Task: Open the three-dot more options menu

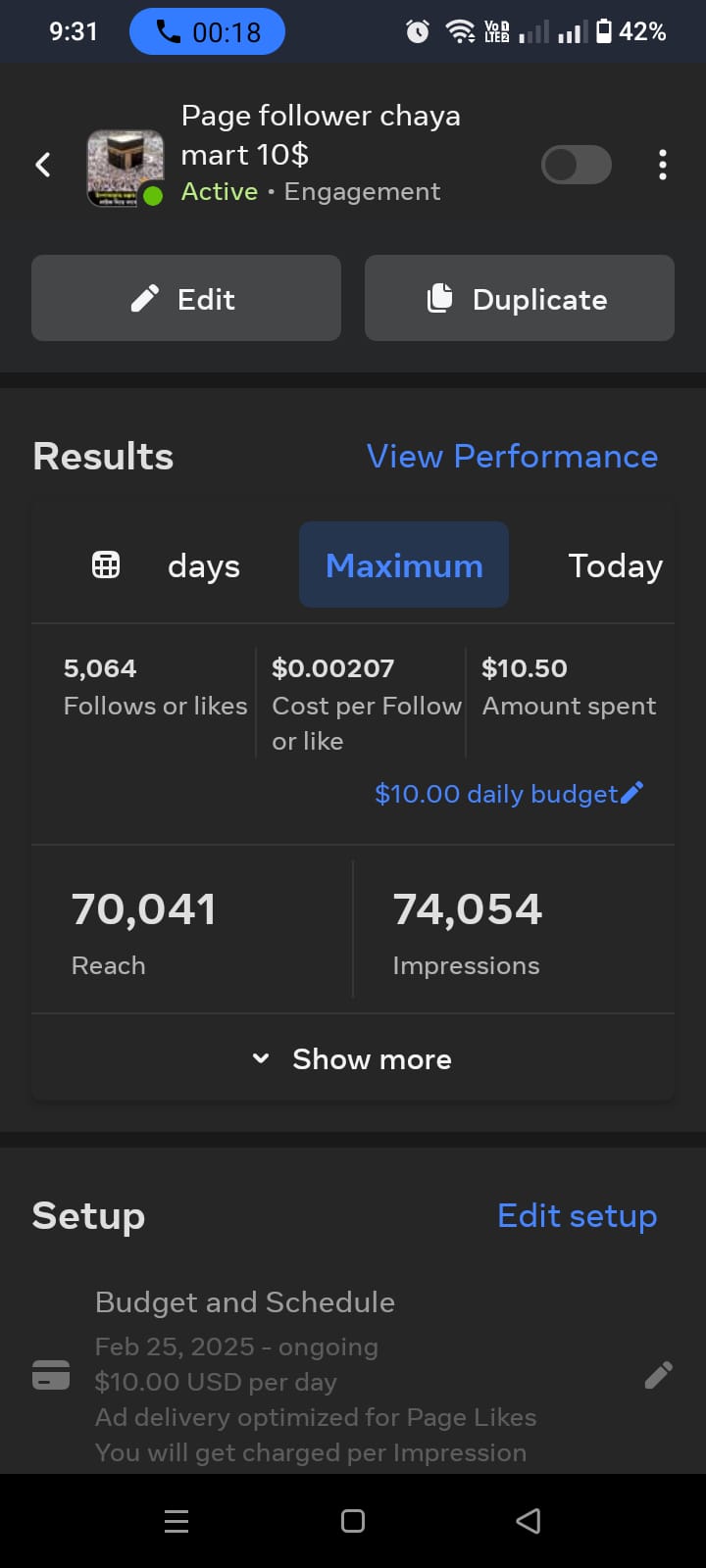Action: pos(663,165)
